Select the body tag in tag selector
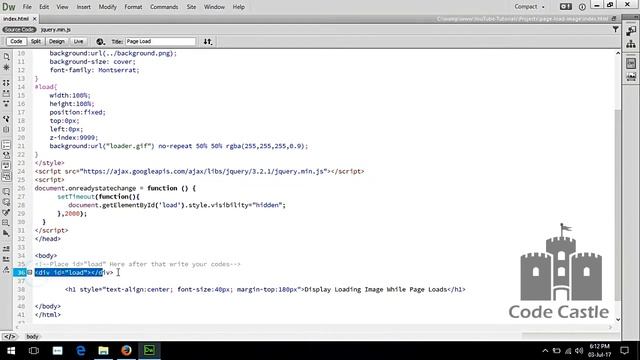Image resolution: width=640 pixels, height=360 pixels. click(x=32, y=337)
